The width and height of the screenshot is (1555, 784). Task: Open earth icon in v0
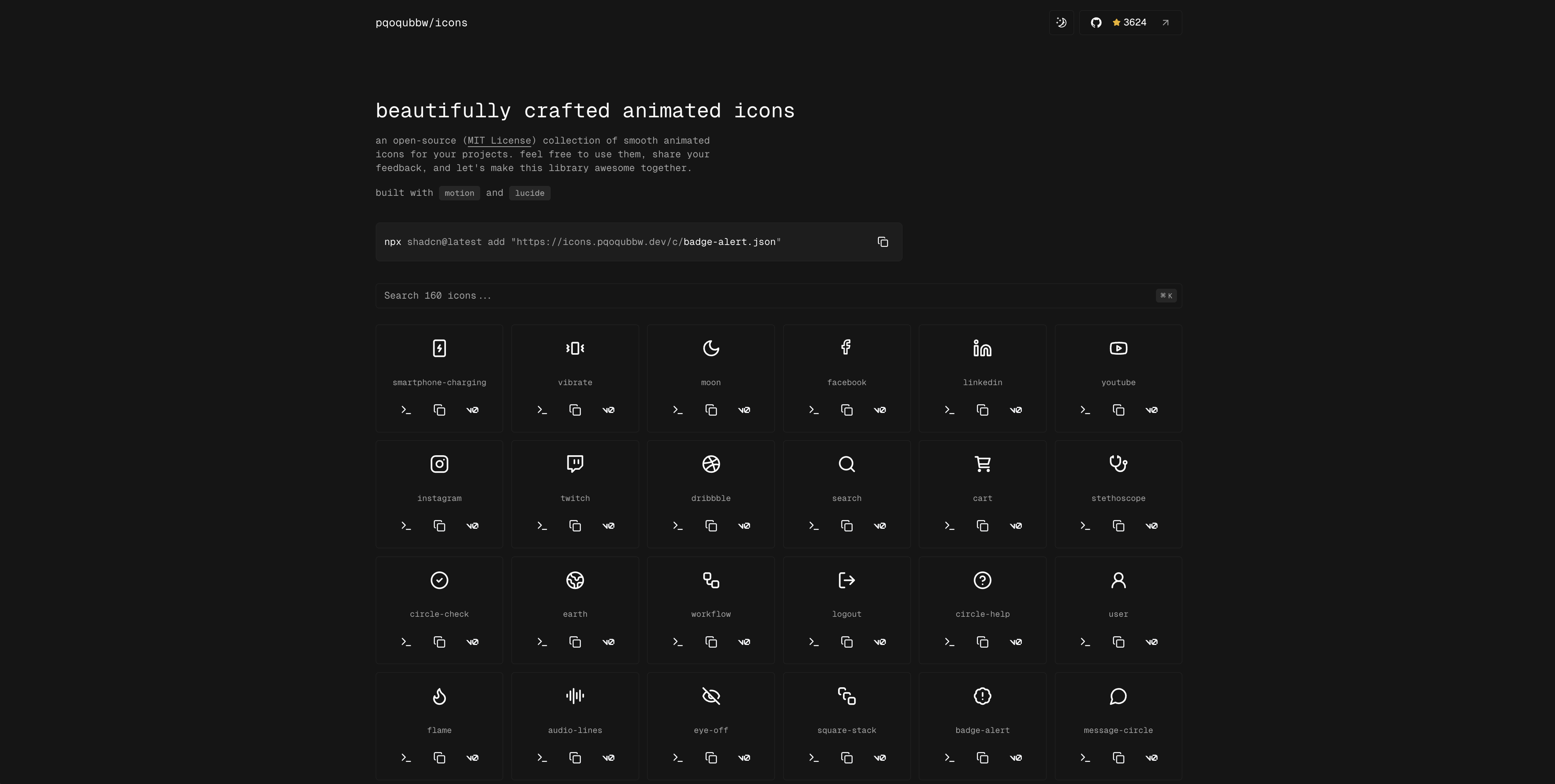pos(609,642)
